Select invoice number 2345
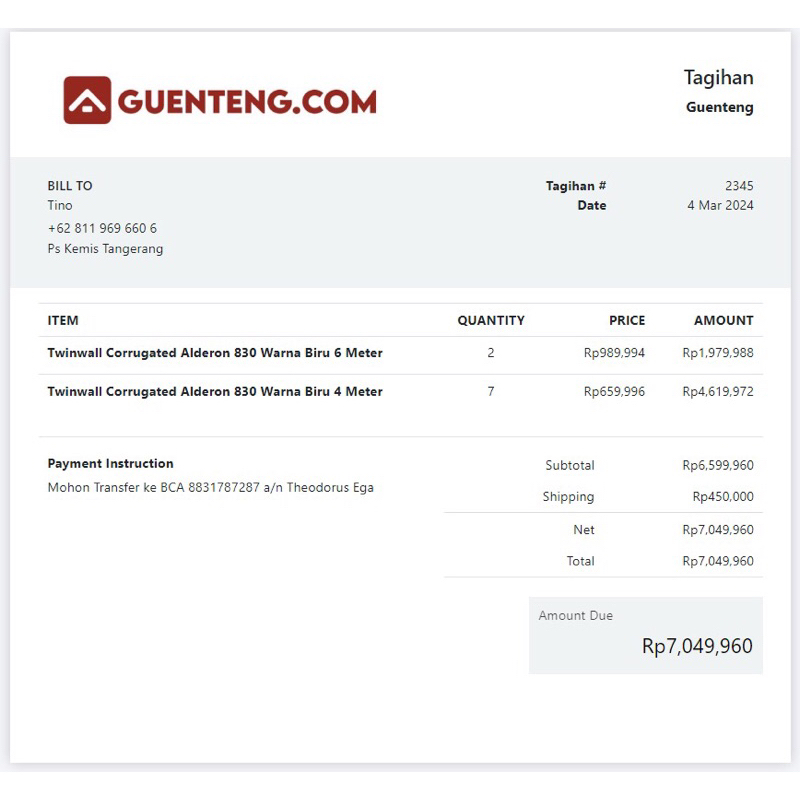This screenshot has width=800, height=800. 739,186
